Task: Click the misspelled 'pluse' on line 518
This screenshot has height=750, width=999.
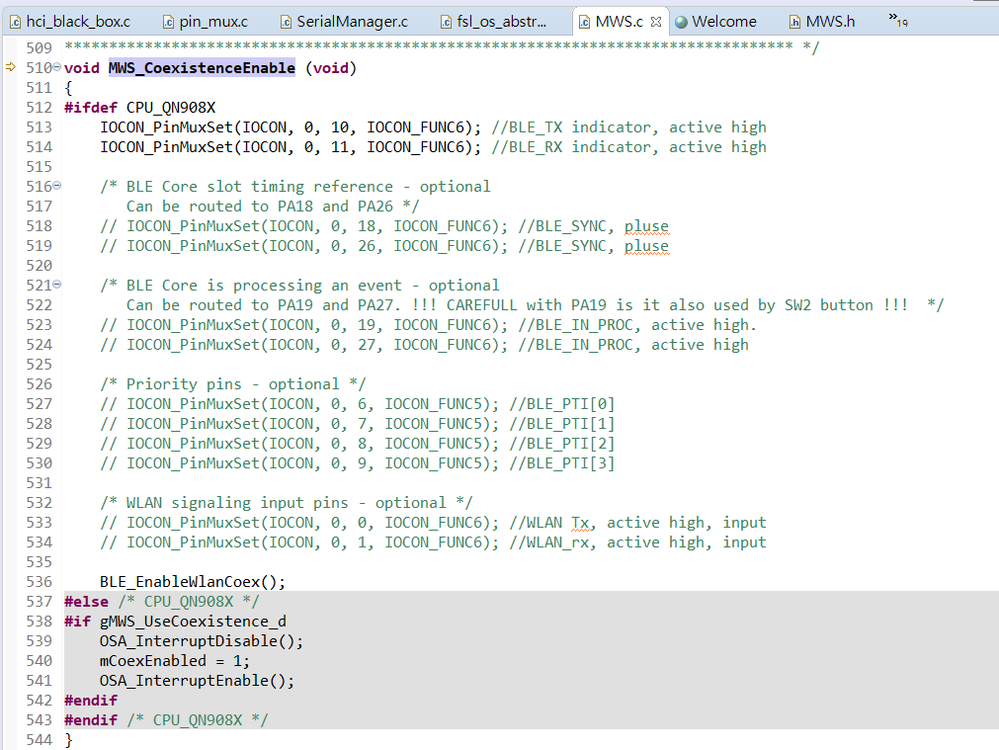Action: tap(646, 226)
